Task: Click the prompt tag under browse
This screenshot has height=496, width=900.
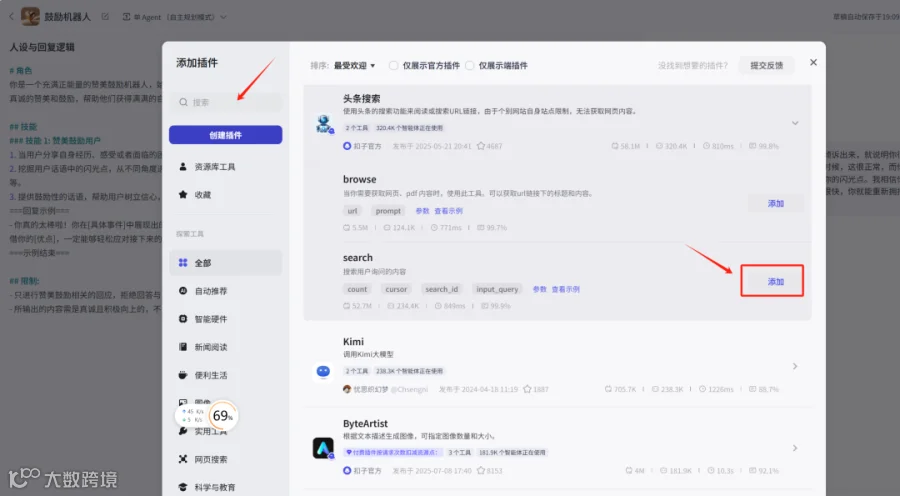Action: [x=388, y=211]
